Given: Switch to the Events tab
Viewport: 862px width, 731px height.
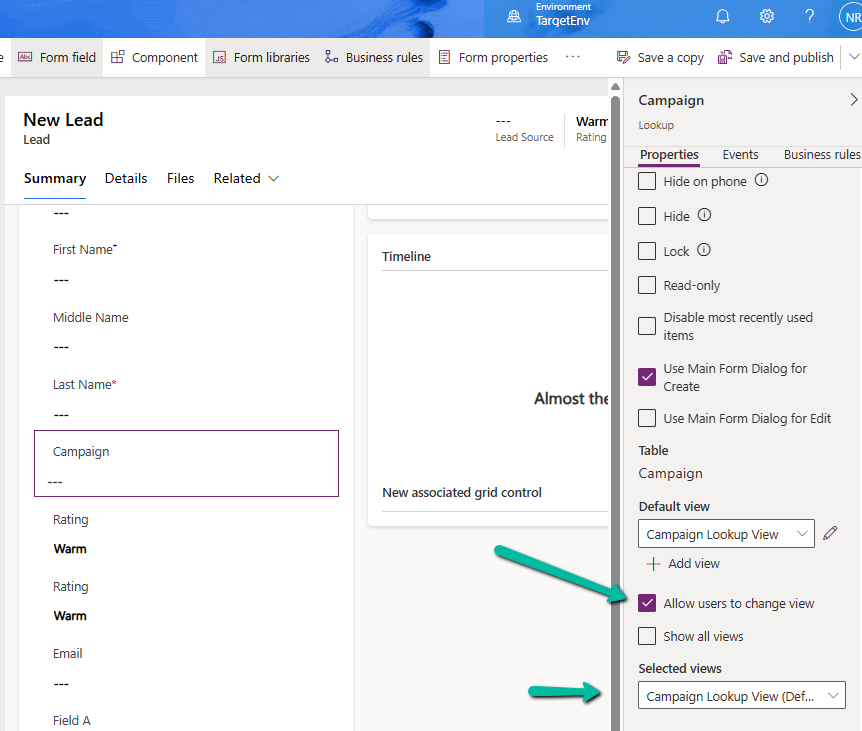Looking at the screenshot, I should pyautogui.click(x=740, y=155).
